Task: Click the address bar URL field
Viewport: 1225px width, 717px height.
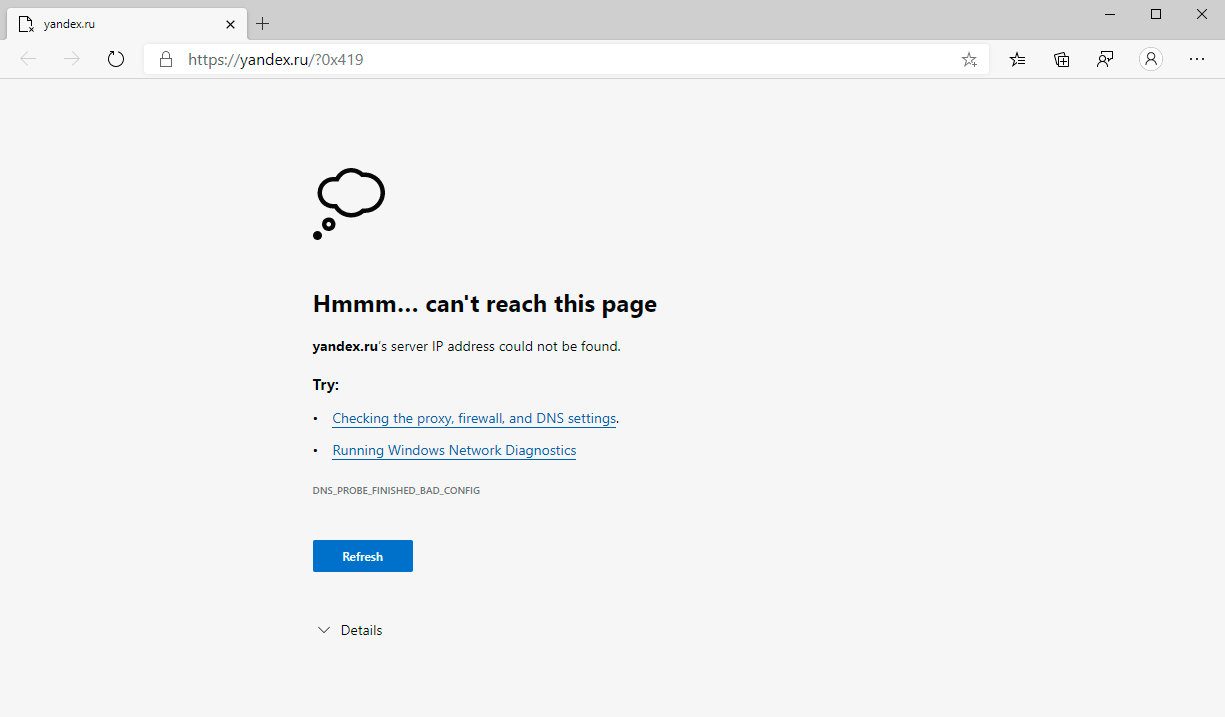Action: (x=566, y=59)
